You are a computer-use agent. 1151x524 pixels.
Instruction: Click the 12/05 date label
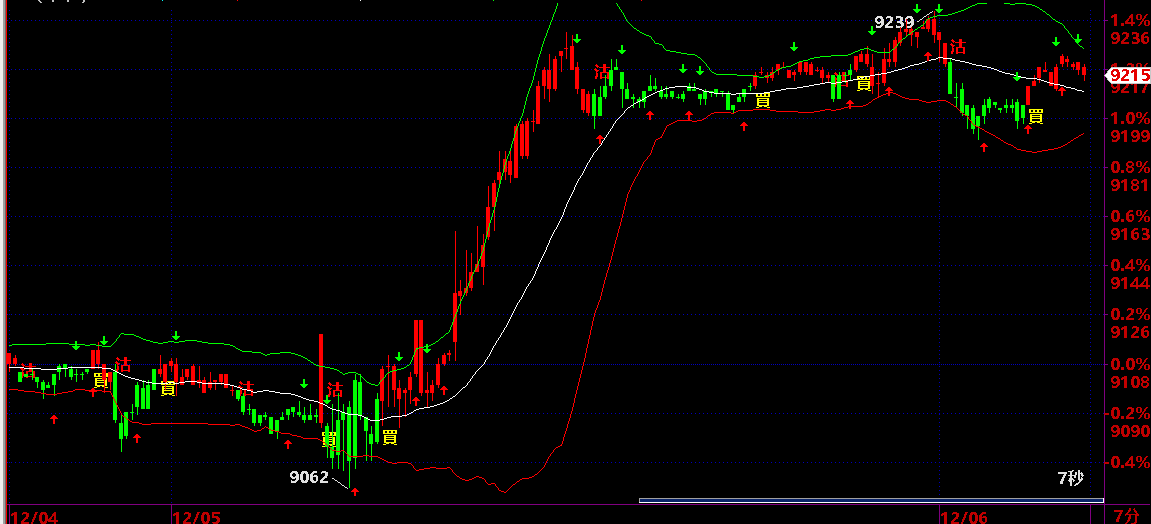[196, 517]
